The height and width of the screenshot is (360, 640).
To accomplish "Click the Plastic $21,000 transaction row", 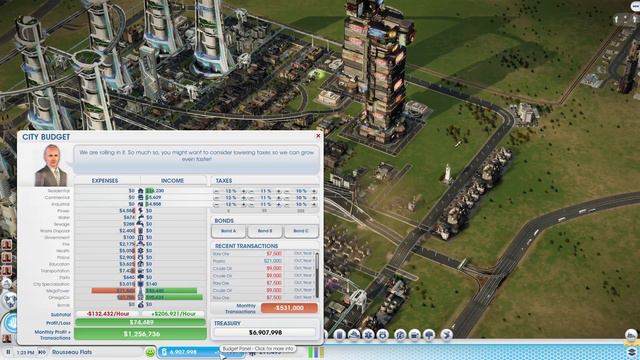I will pyautogui.click(x=263, y=261).
